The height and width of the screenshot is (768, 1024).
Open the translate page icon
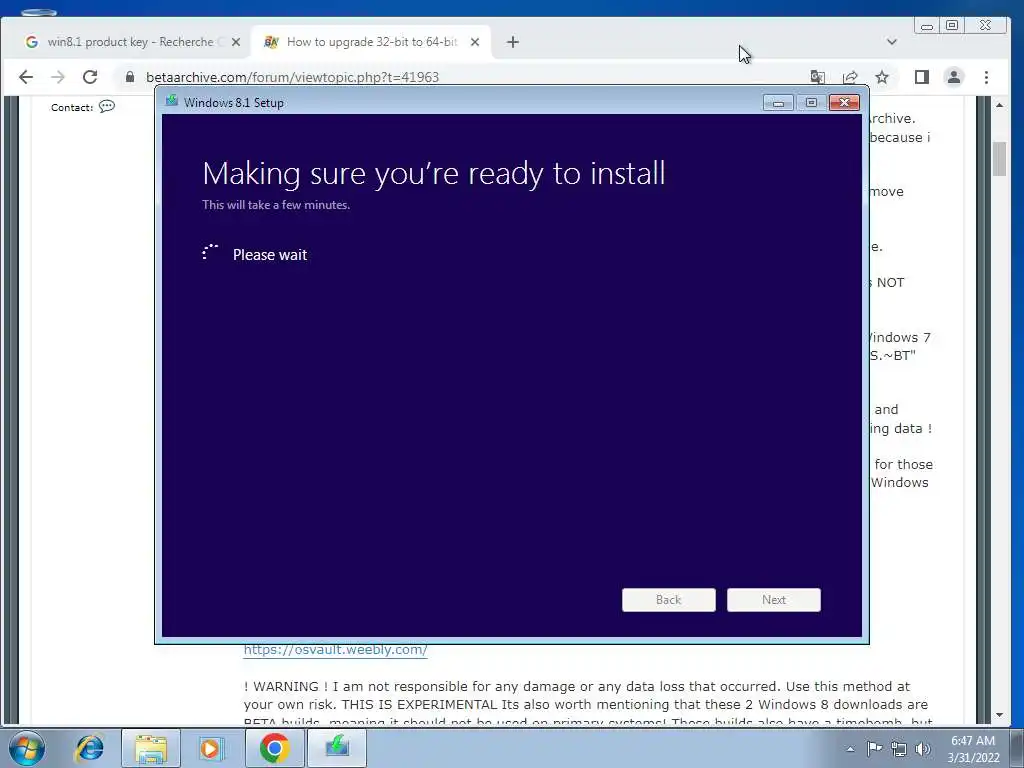[817, 77]
